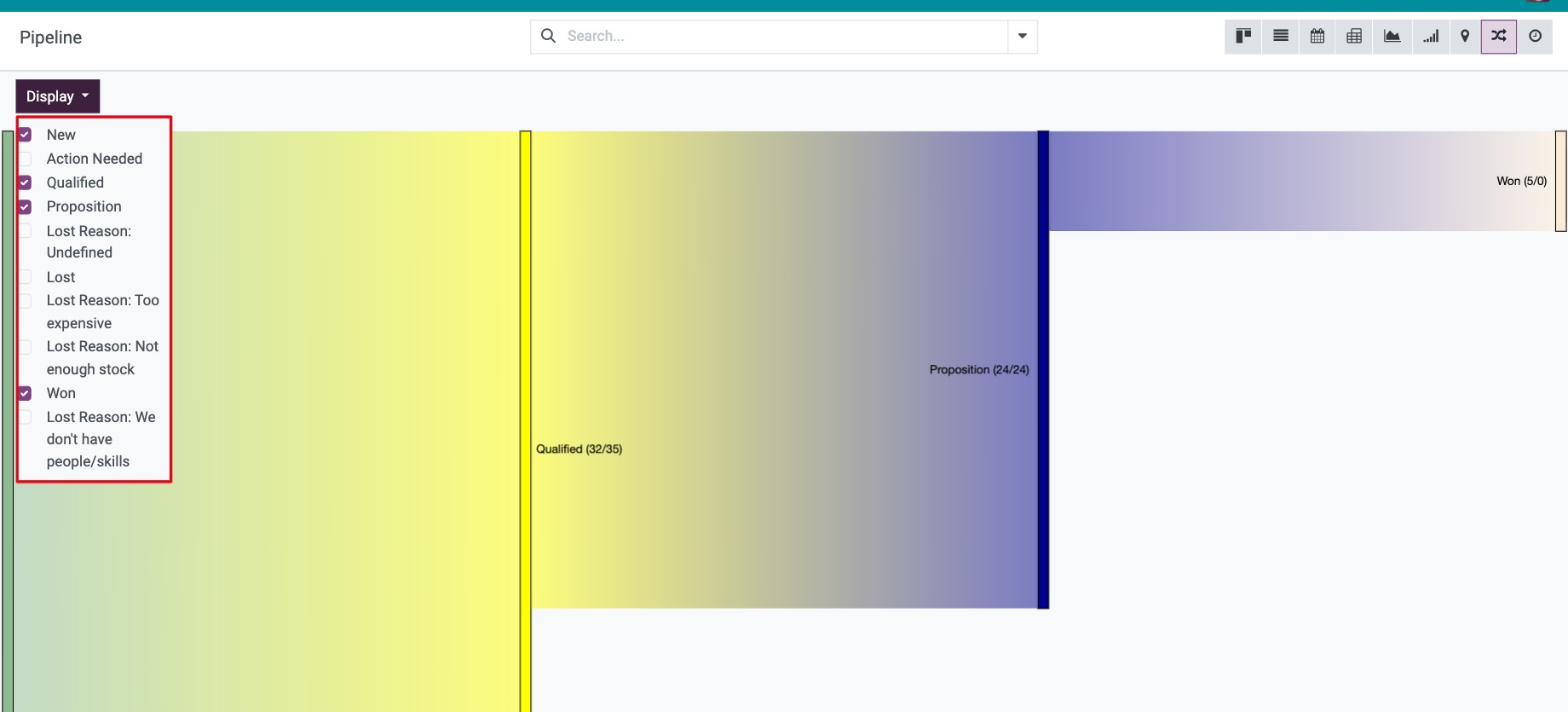The width and height of the screenshot is (1568, 712).
Task: Open the Cohort bar-signal view
Action: pos(1430,37)
